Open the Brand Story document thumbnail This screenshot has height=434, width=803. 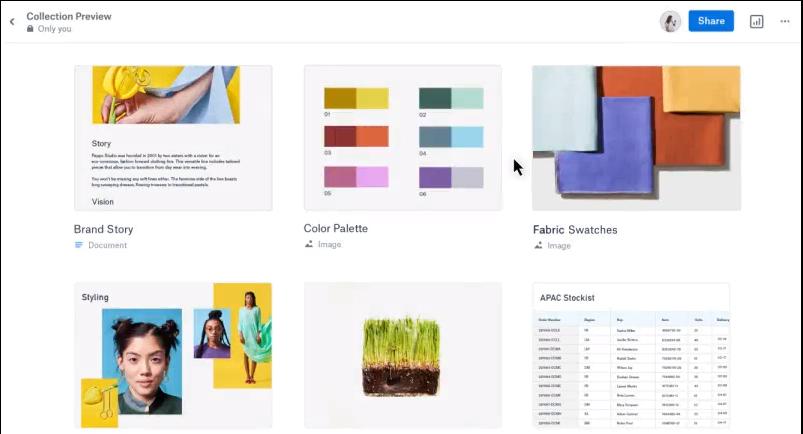[173, 138]
